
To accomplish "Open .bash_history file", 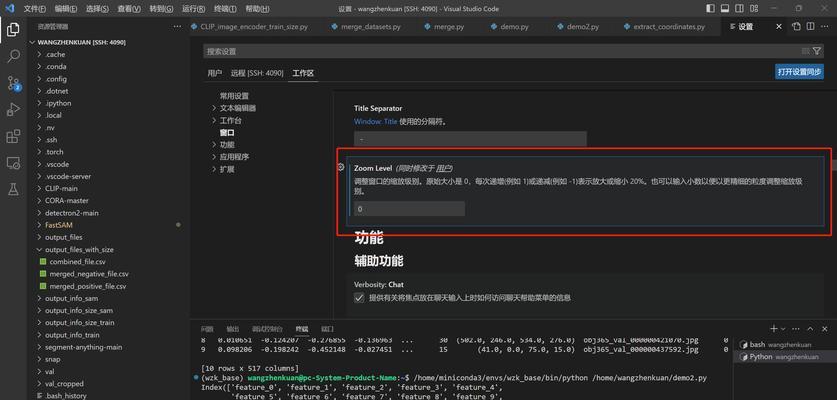I will [66, 396].
